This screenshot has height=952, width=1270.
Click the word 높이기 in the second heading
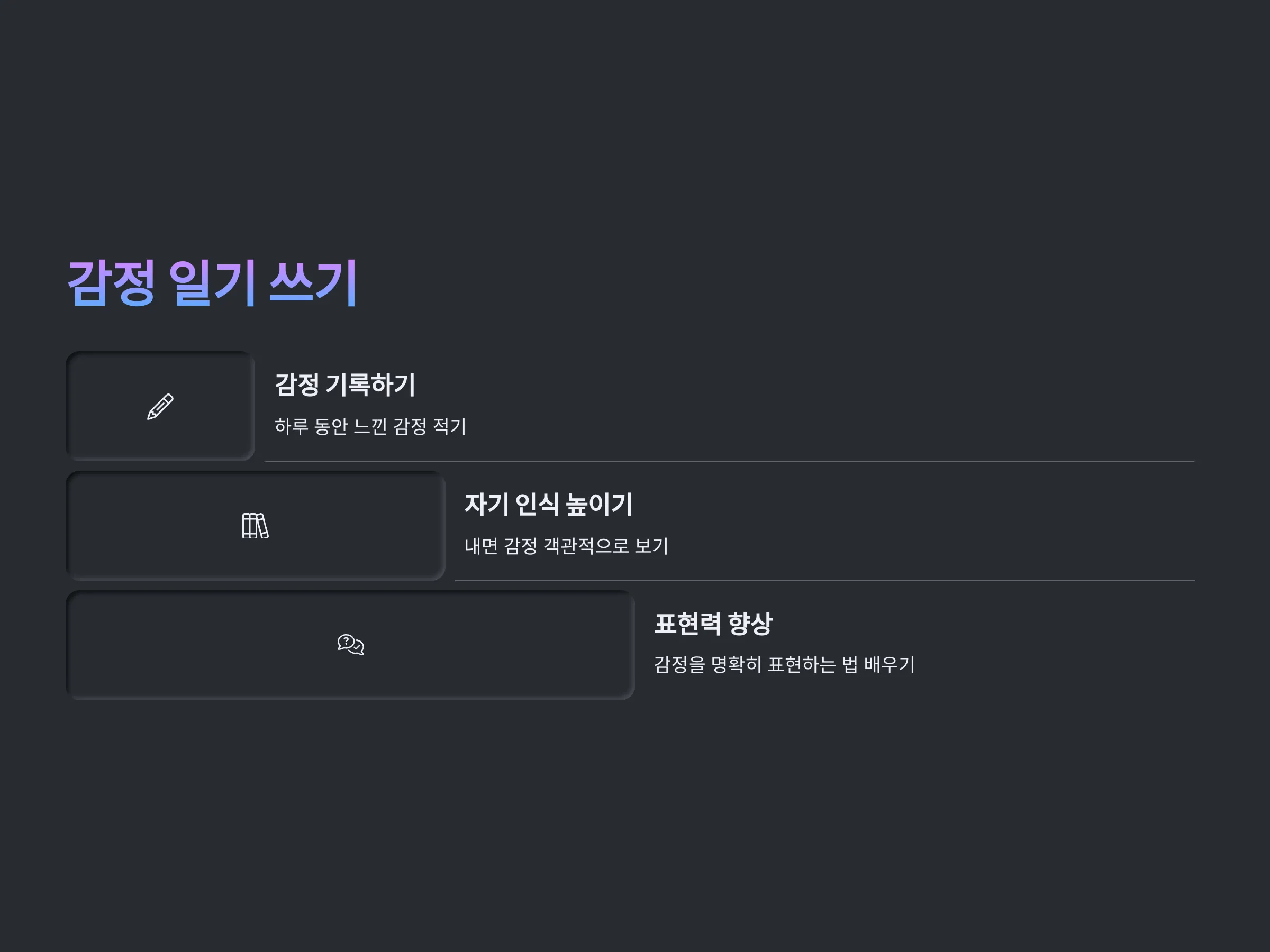tap(599, 505)
